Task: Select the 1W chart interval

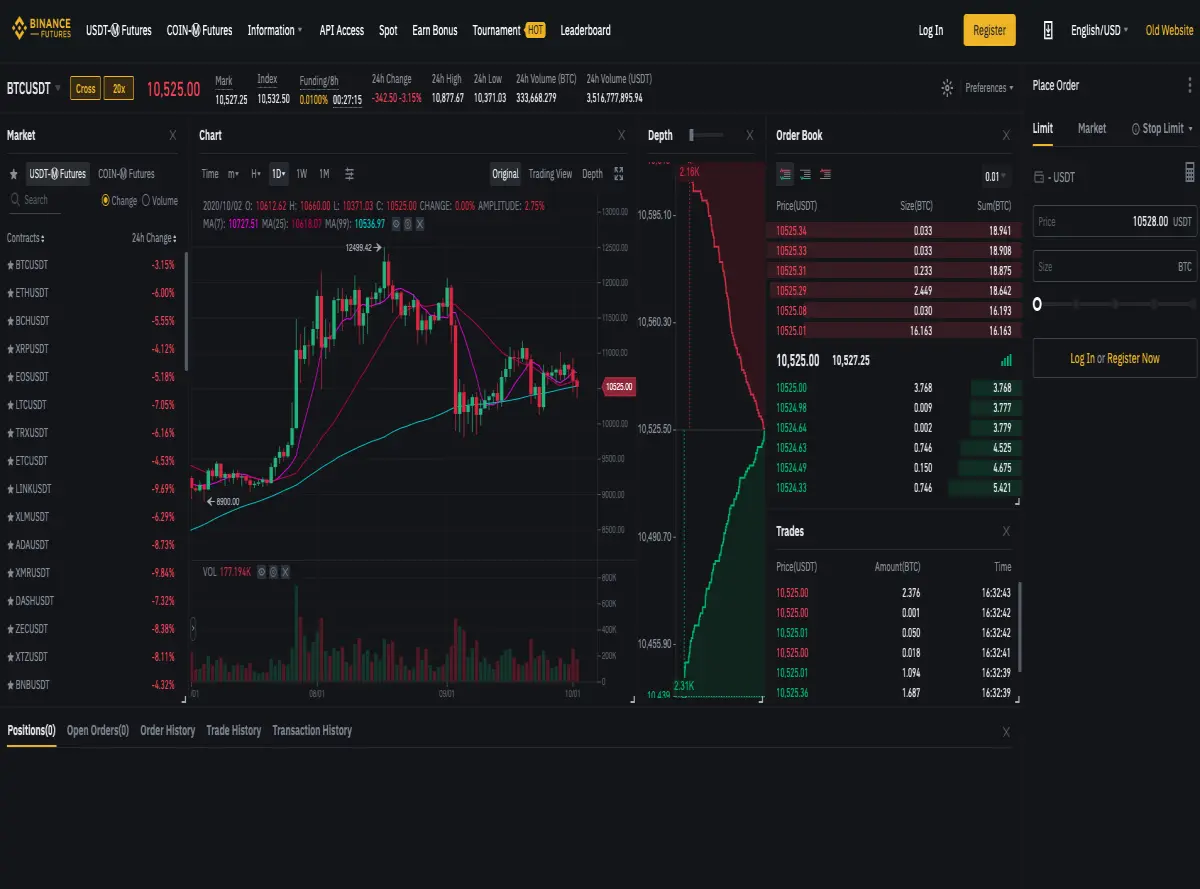Action: tap(301, 174)
